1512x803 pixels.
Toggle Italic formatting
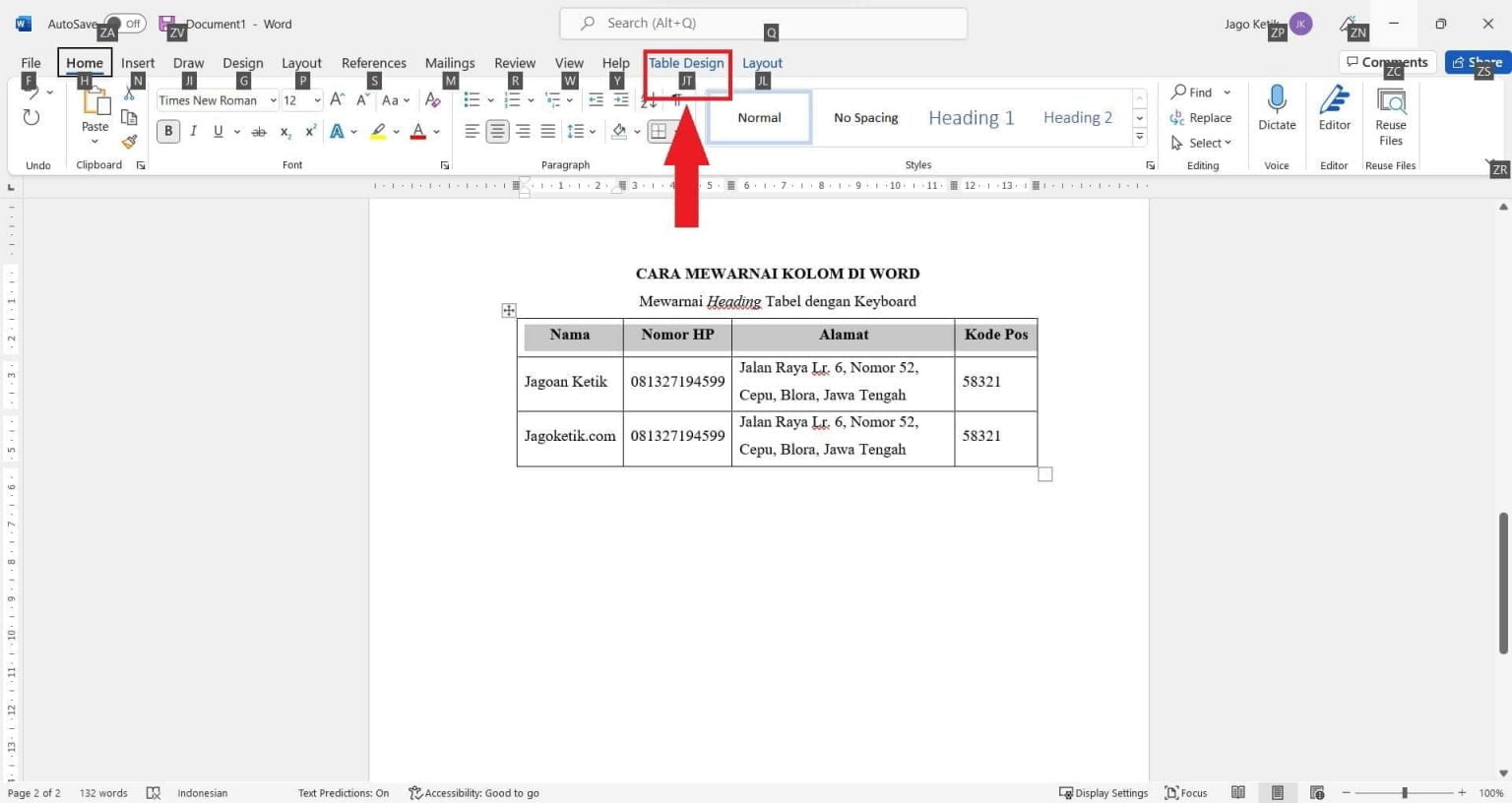(x=193, y=131)
